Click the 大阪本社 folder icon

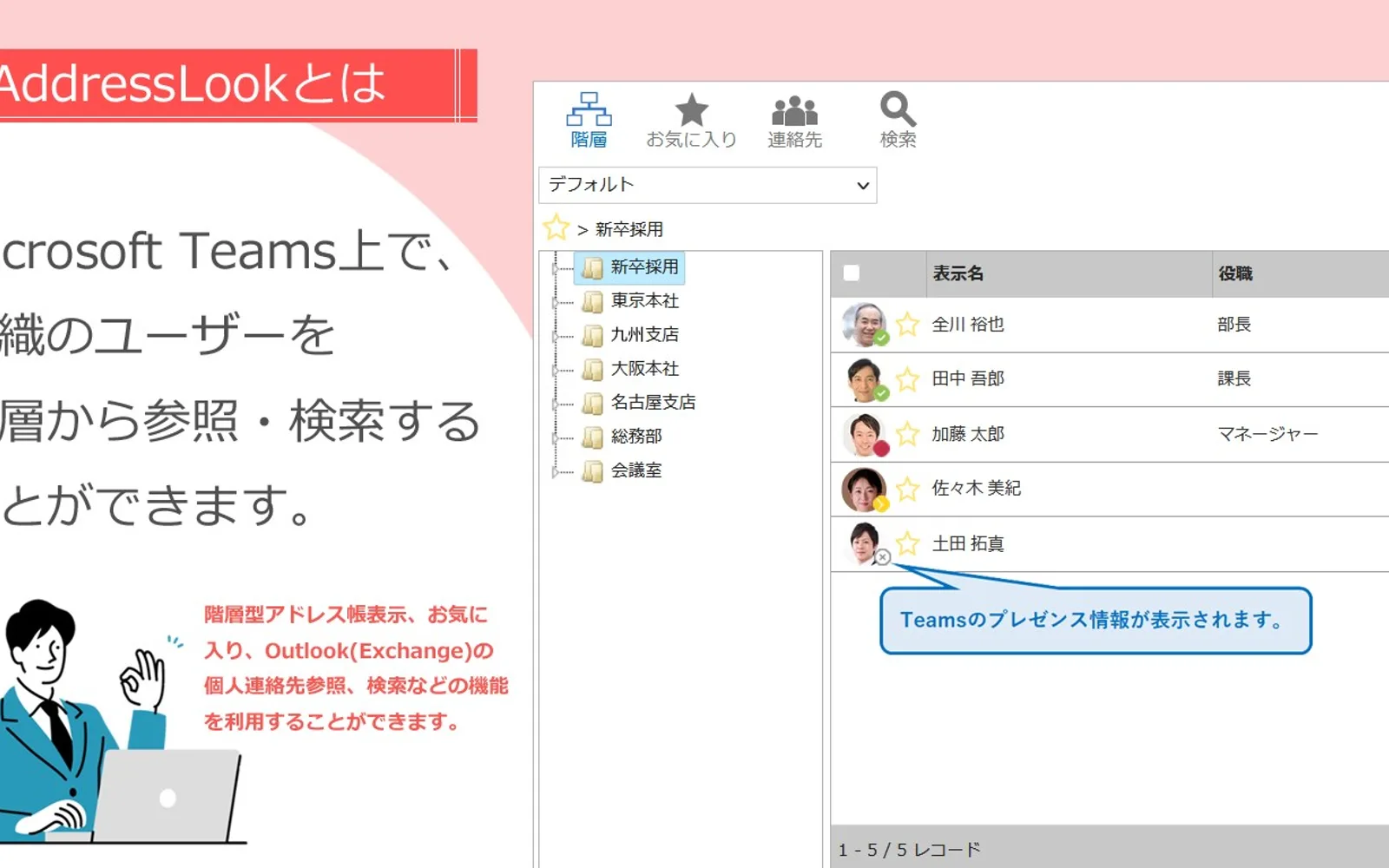[x=593, y=370]
